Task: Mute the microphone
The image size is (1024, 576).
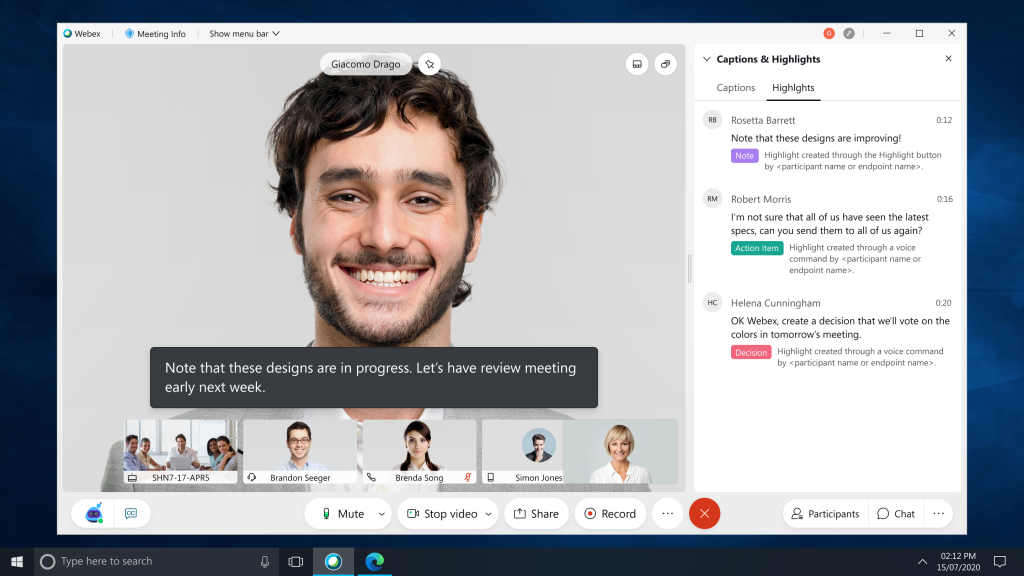Action: click(341, 513)
